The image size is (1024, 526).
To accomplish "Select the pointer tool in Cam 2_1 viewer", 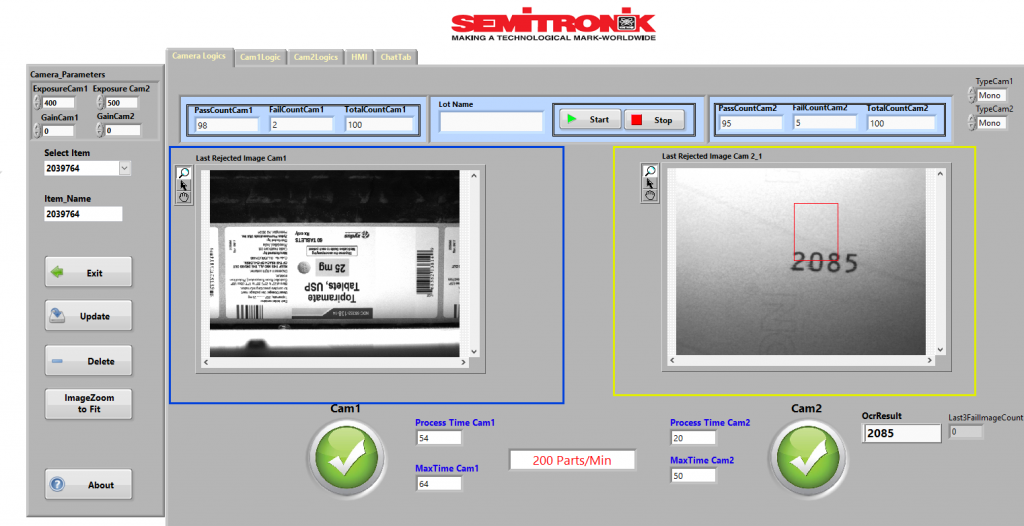I will pyautogui.click(x=650, y=183).
